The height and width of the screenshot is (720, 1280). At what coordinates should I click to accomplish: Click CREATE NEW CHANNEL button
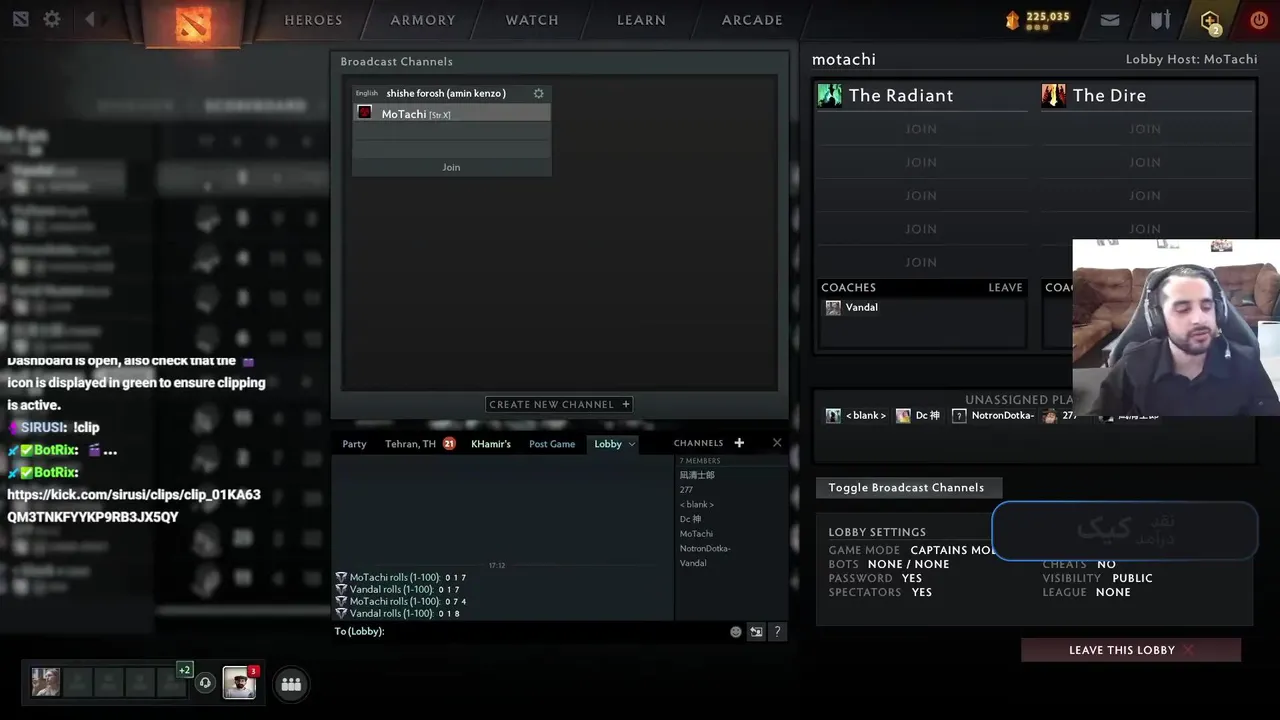coord(559,404)
